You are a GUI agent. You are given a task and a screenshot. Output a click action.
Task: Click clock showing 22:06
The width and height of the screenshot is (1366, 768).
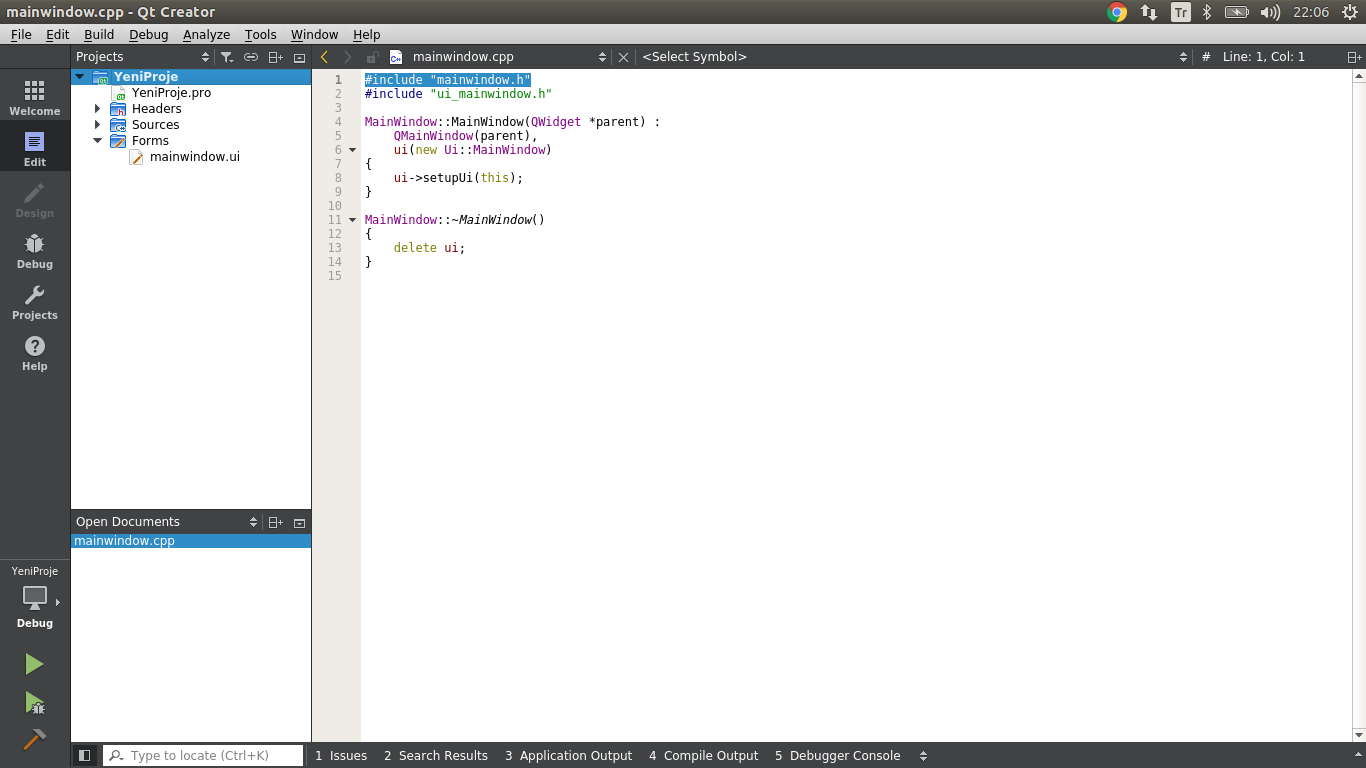point(1311,12)
